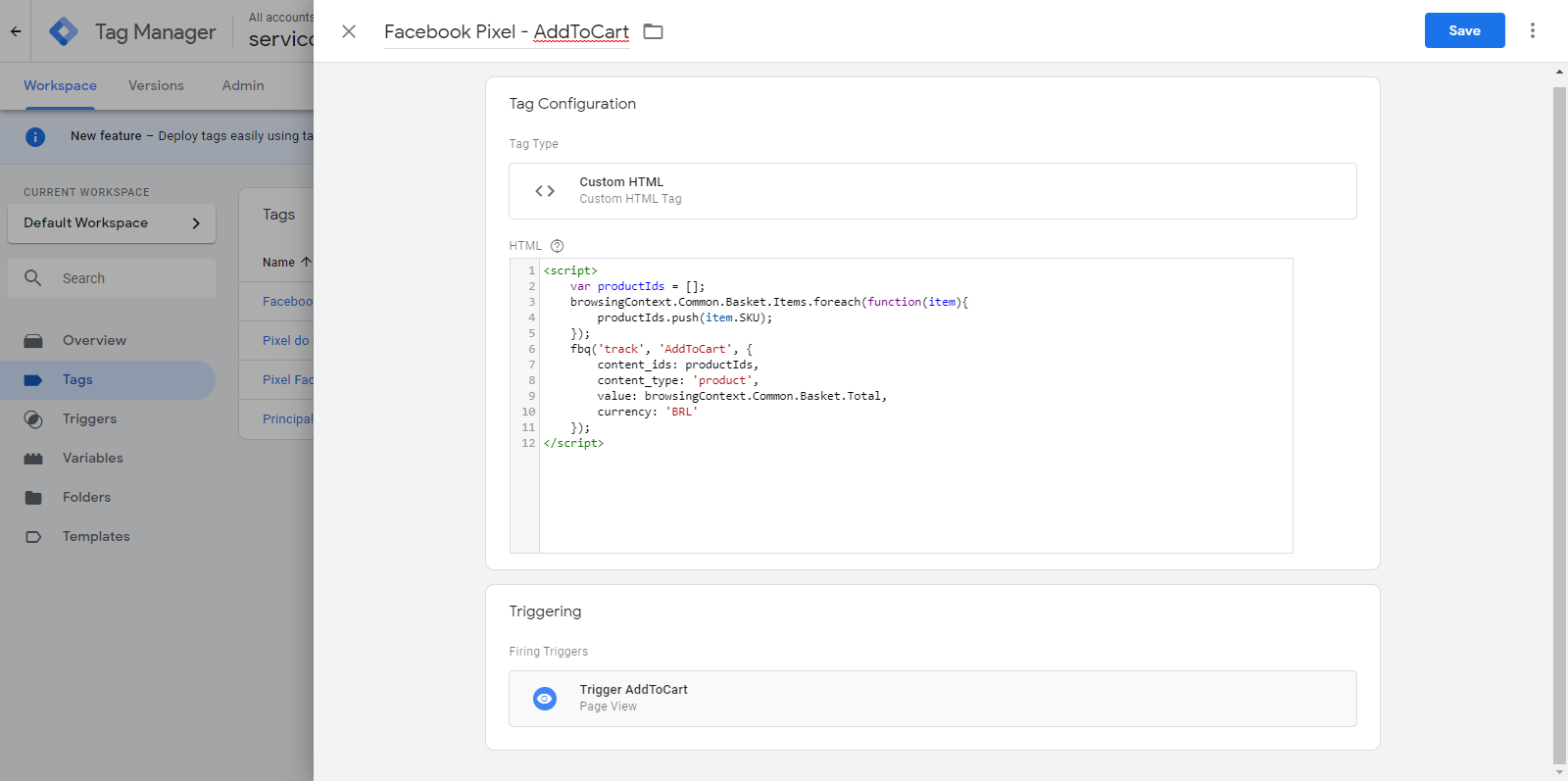Open the folder icon next to tag name
1568x781 pixels.
(653, 31)
